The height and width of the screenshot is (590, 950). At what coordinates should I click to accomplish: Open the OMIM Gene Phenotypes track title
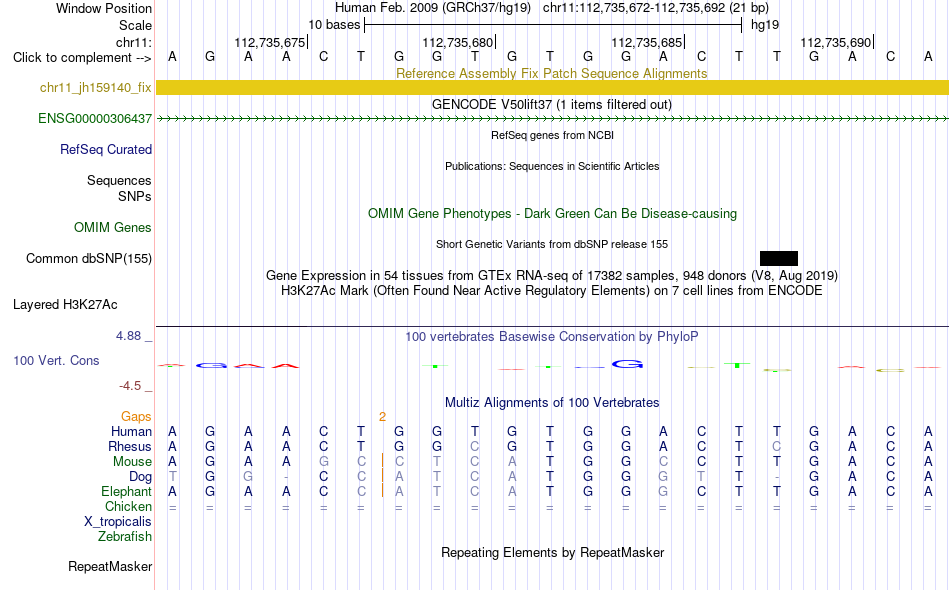(552, 213)
